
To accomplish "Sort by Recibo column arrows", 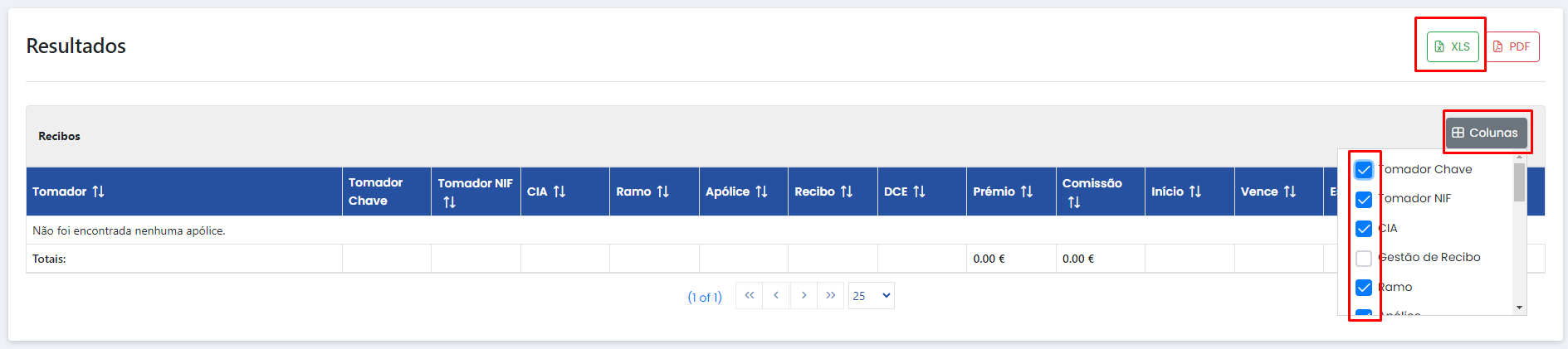I will (x=847, y=191).
